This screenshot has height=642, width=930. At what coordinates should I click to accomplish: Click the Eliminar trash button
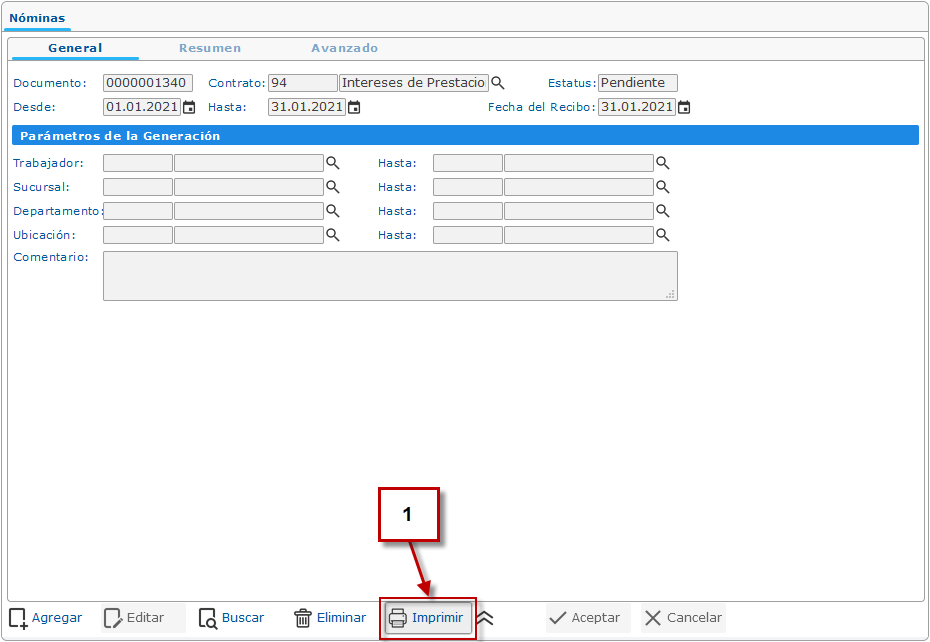tap(330, 618)
